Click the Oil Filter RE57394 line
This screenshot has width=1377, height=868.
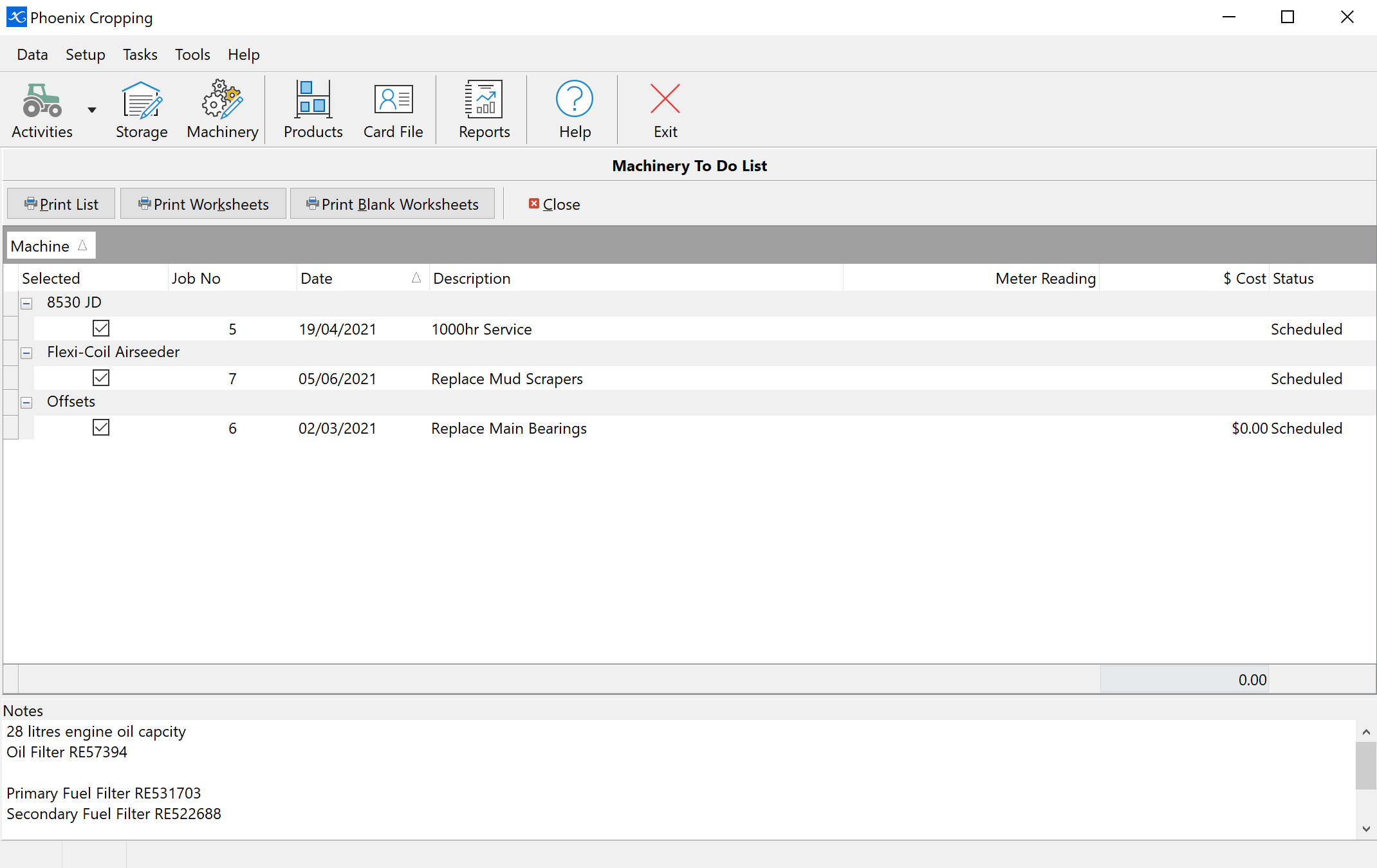pos(67,752)
